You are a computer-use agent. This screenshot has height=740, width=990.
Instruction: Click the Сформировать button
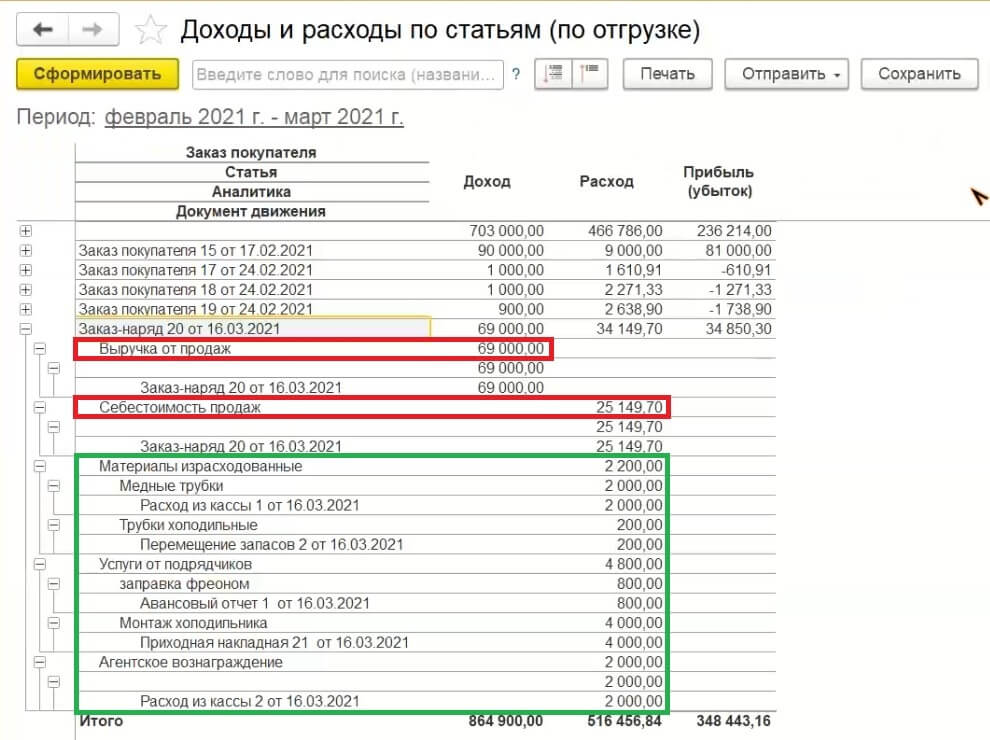pyautogui.click(x=97, y=74)
